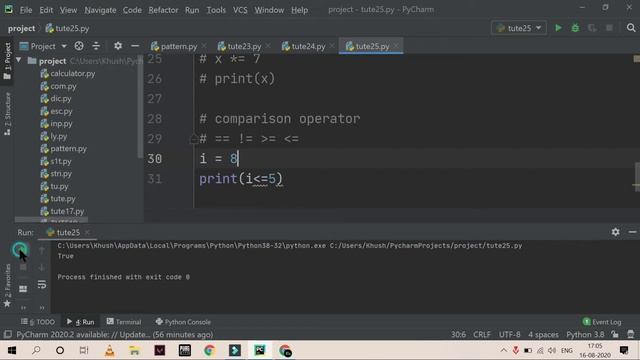
Task: Go to line via 30:6 indicator
Action: (x=458, y=334)
